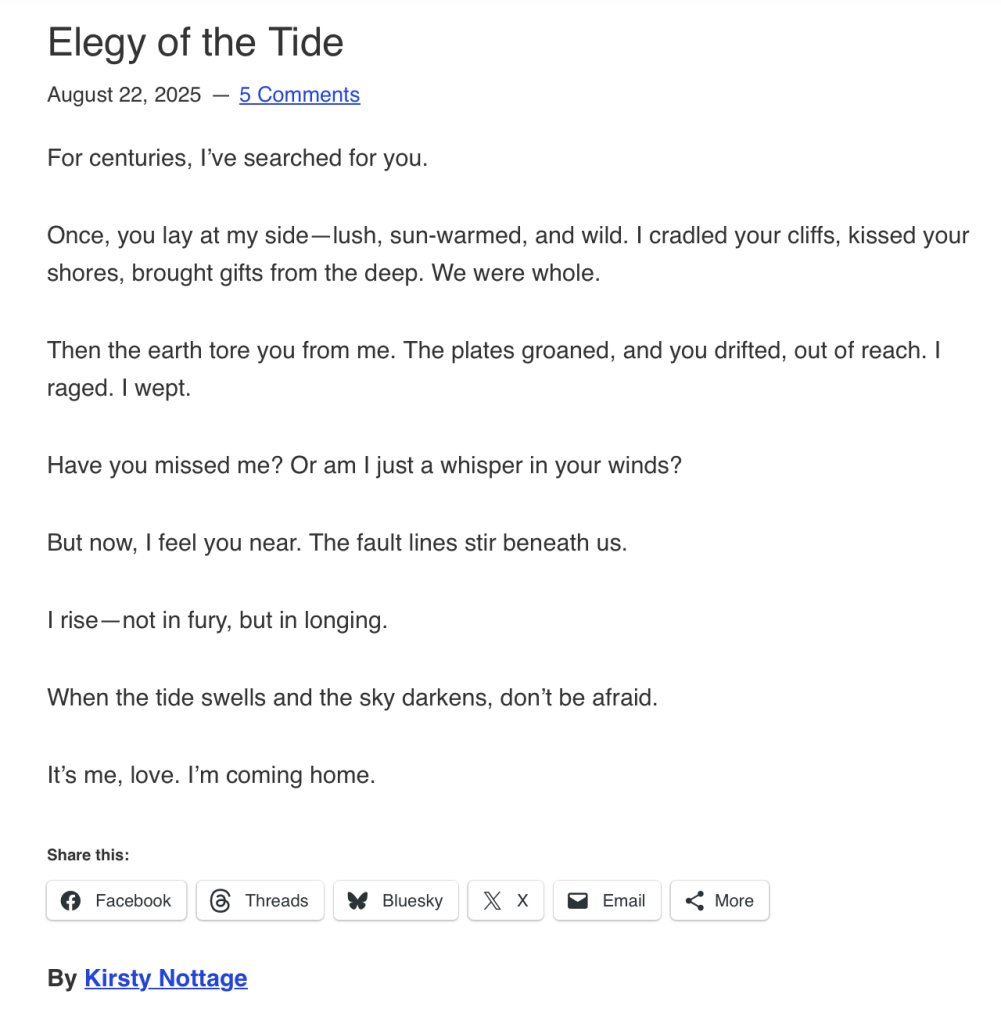Viewport: 1001px width, 1023px height.
Task: Click the Facebook logo icon
Action: click(70, 901)
